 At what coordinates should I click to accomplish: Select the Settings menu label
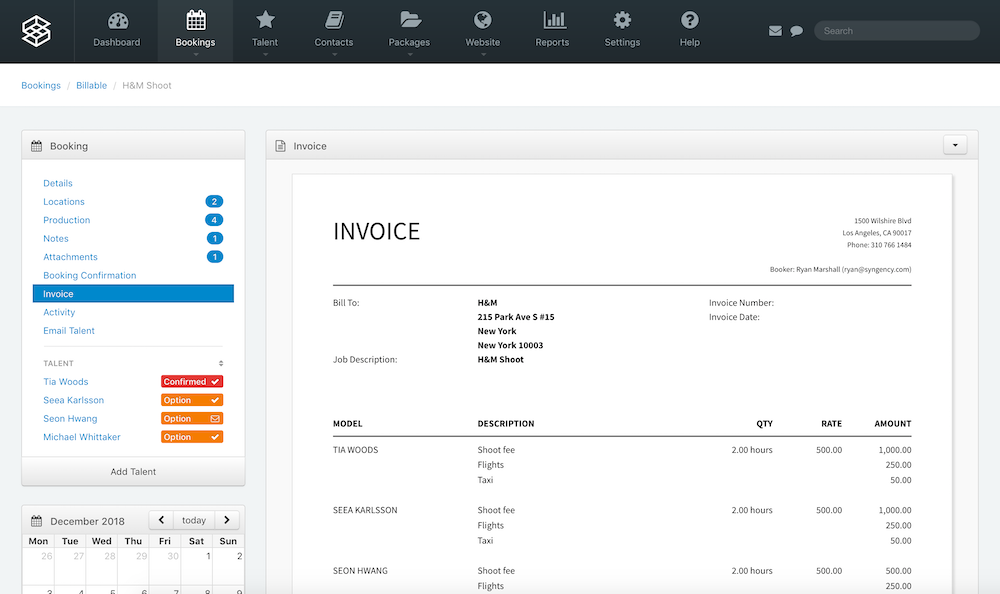[x=622, y=42]
